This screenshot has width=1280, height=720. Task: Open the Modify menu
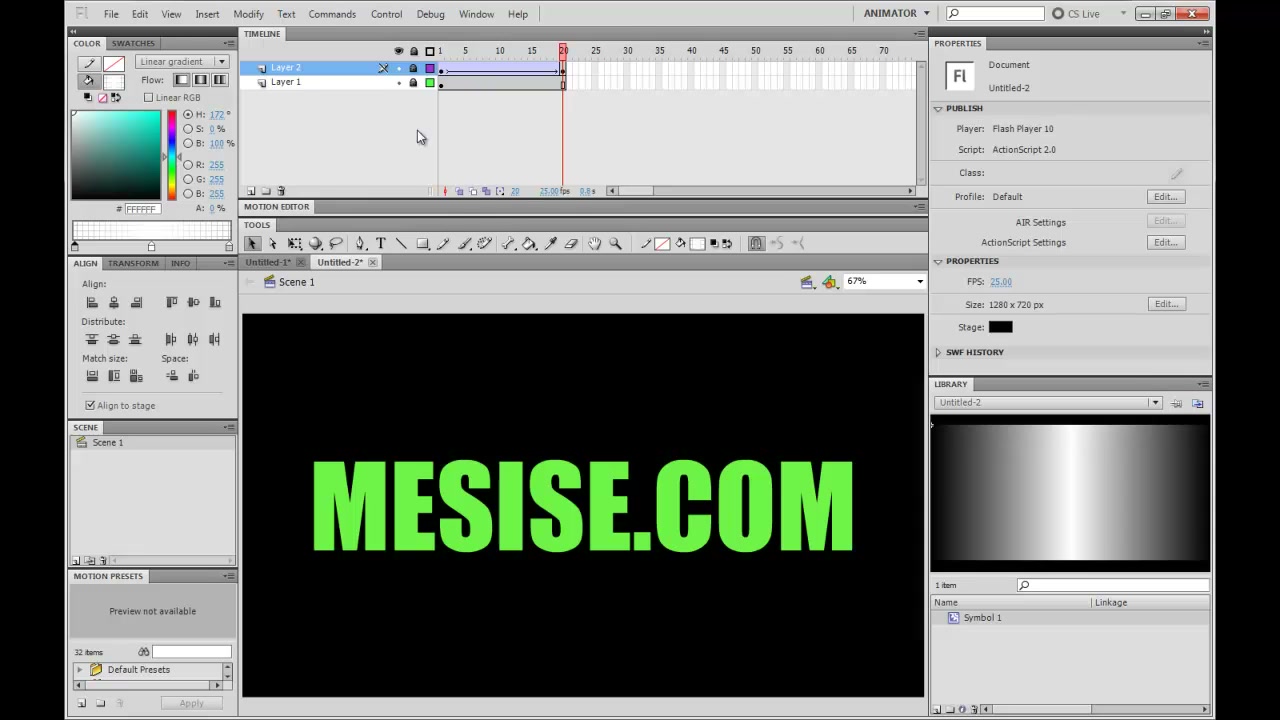point(248,14)
